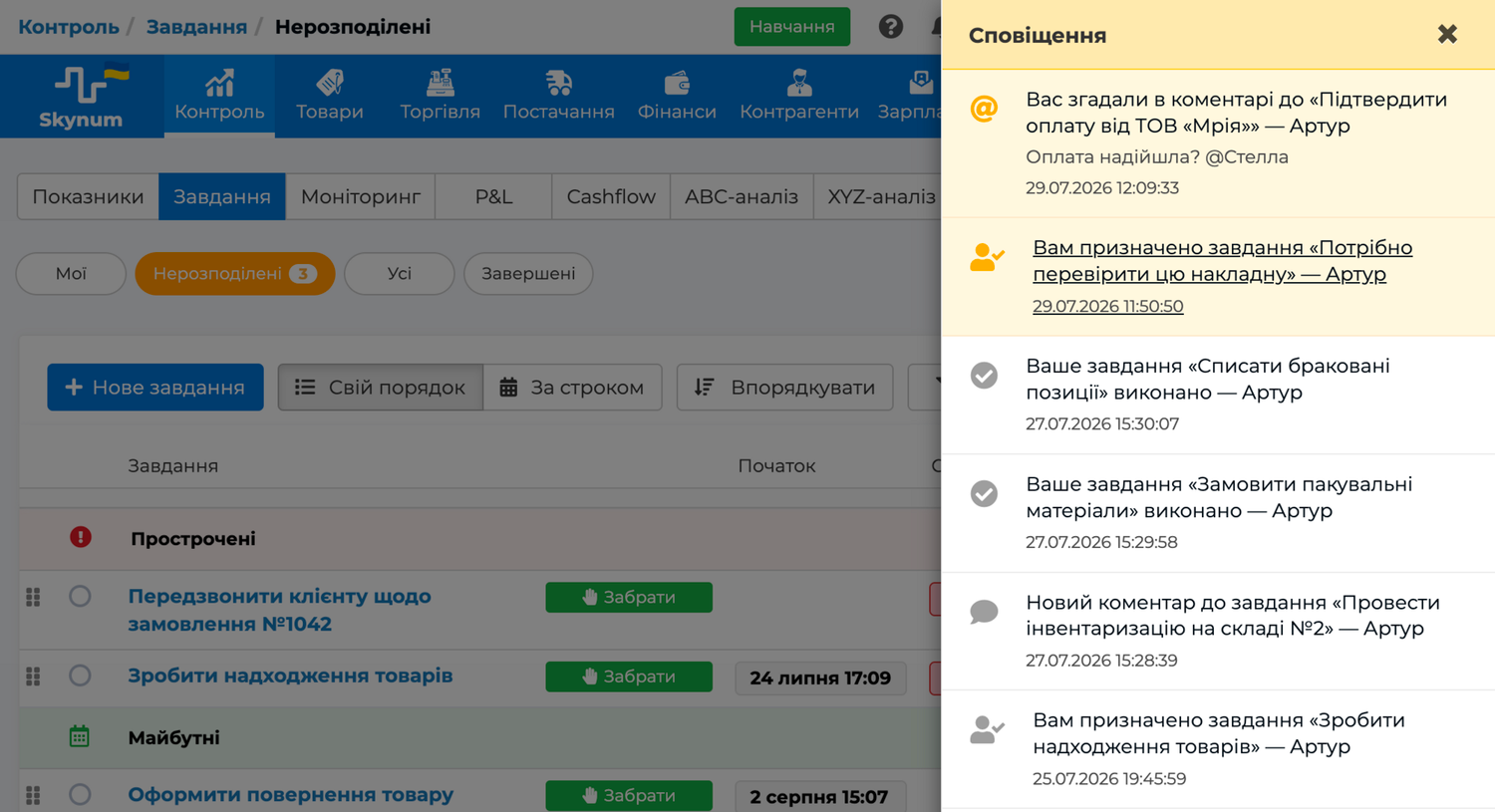Open the Зарплата module

(909, 97)
